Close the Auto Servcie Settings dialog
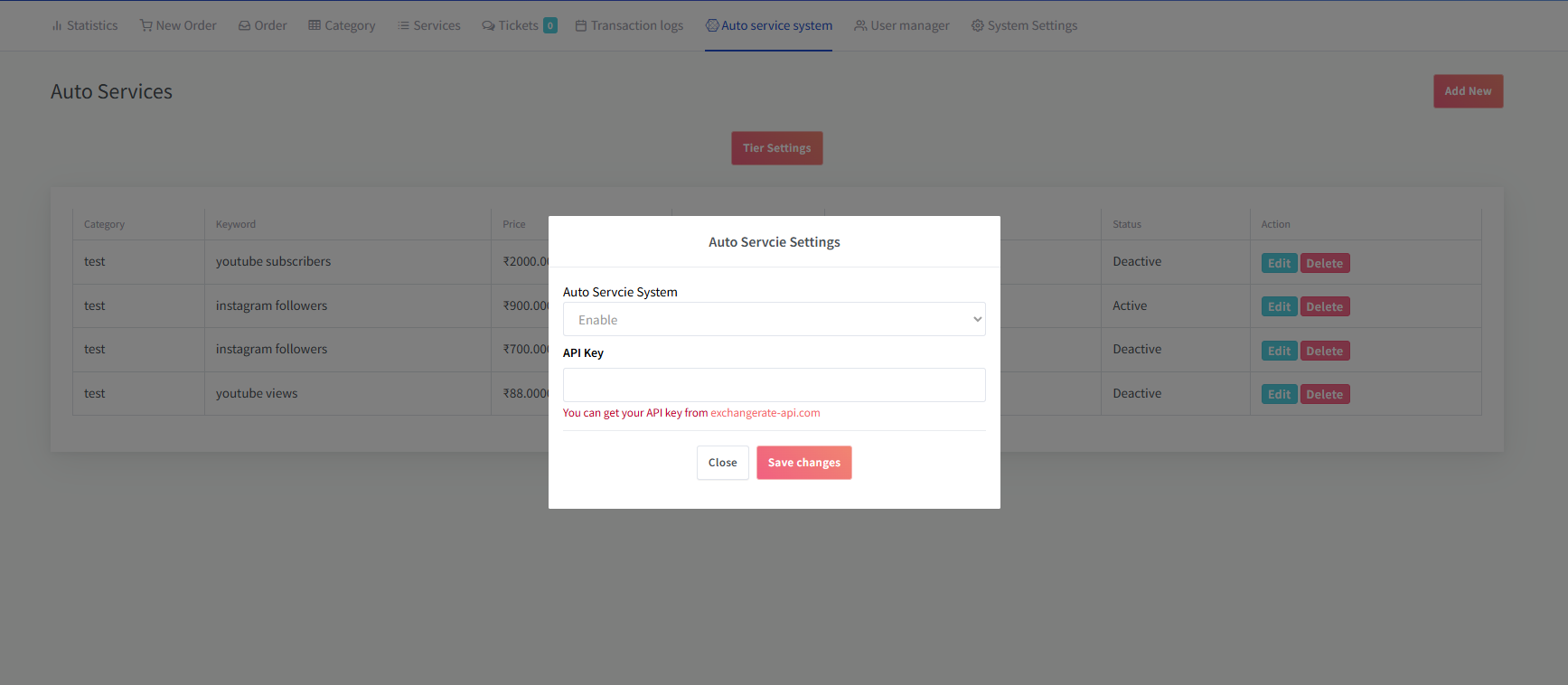Viewport: 1568px width, 685px height. coord(722,463)
